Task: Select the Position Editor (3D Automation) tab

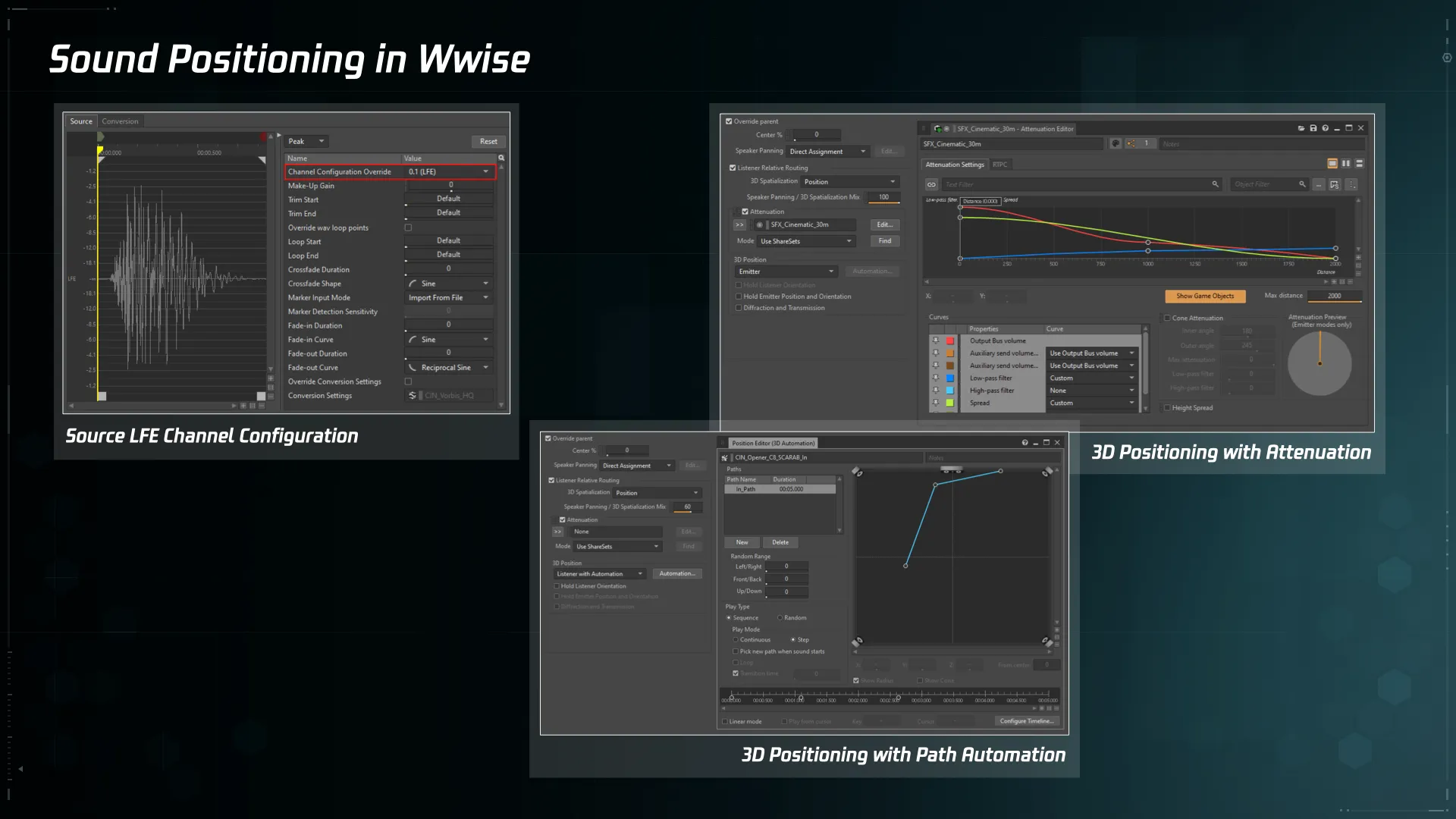Action: point(773,443)
